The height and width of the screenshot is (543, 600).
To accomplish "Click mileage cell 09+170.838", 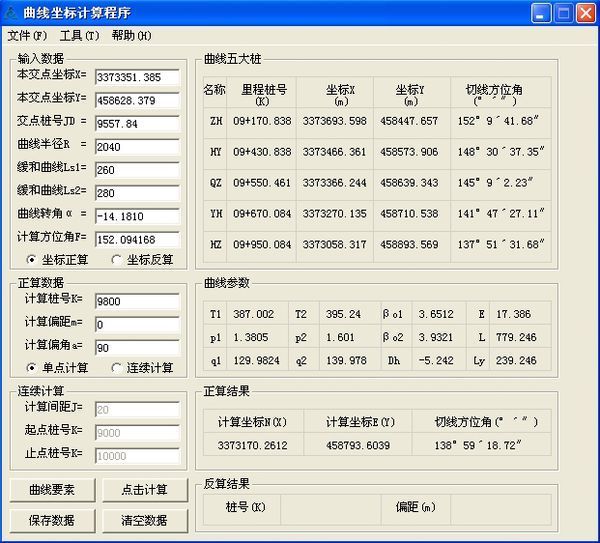I will 262,121.
